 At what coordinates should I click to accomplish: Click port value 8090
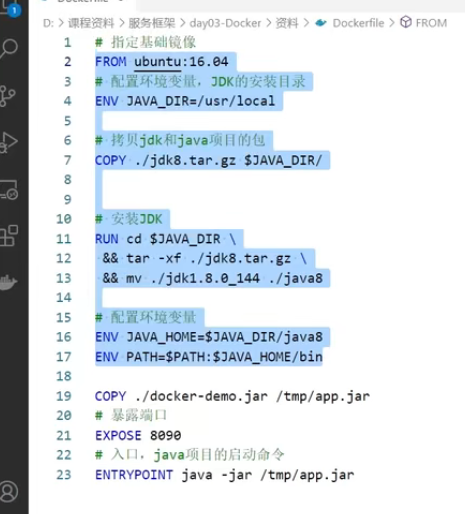(x=166, y=435)
